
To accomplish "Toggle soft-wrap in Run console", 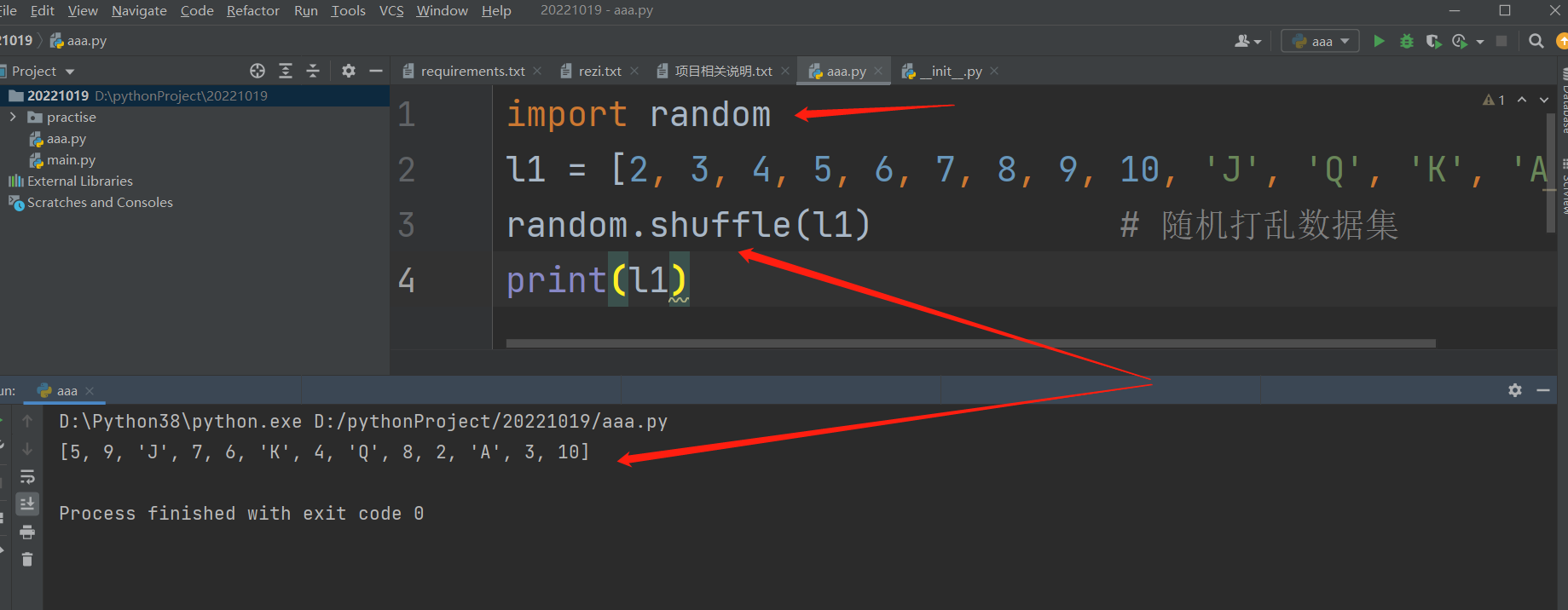I will 27,477.
